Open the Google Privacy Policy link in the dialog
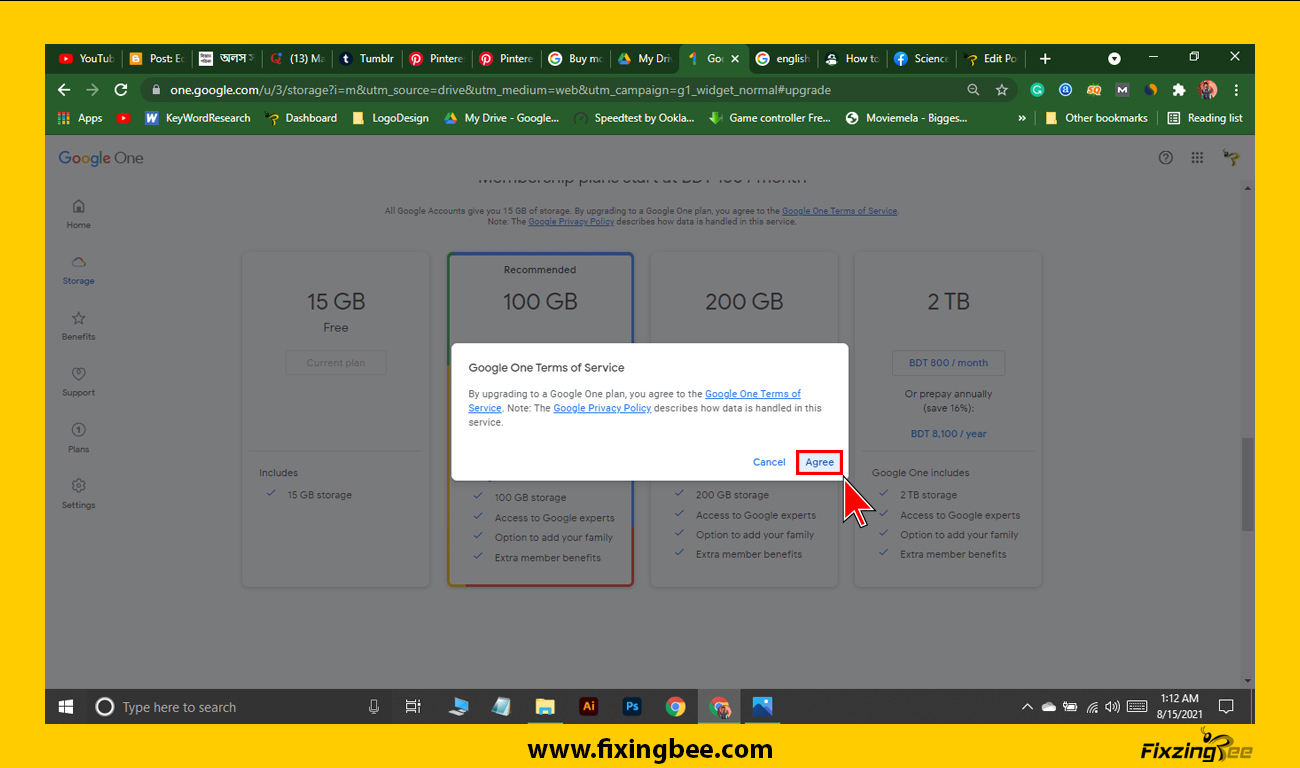Viewport: 1300px width, 768px height. [x=602, y=408]
